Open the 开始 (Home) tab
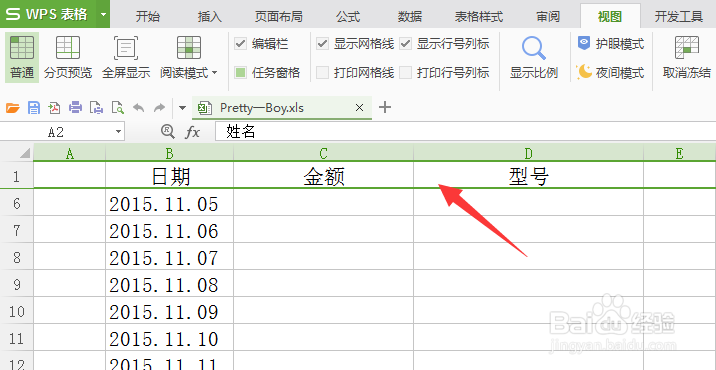 pos(148,17)
